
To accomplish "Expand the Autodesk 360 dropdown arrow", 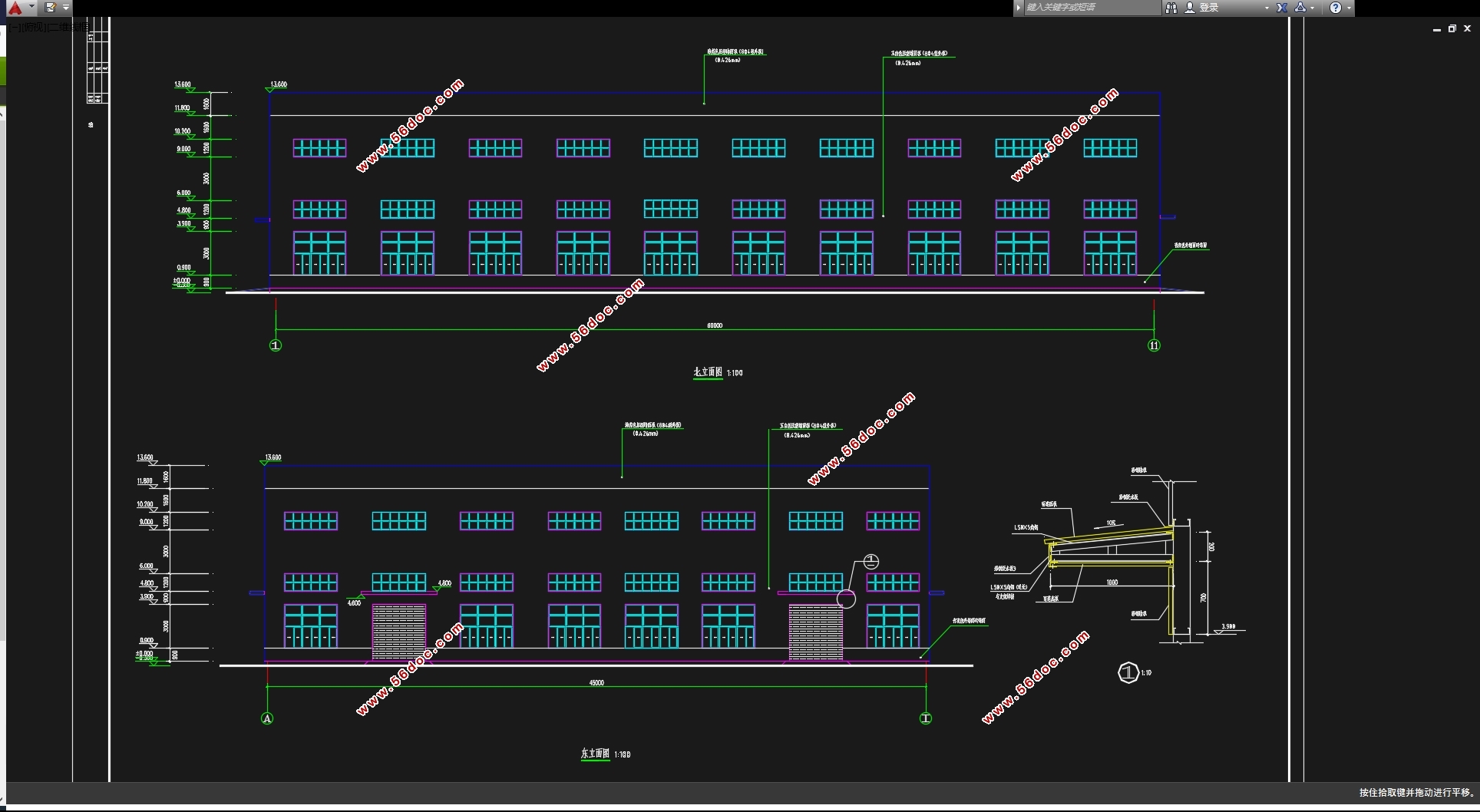I will click(x=1313, y=8).
